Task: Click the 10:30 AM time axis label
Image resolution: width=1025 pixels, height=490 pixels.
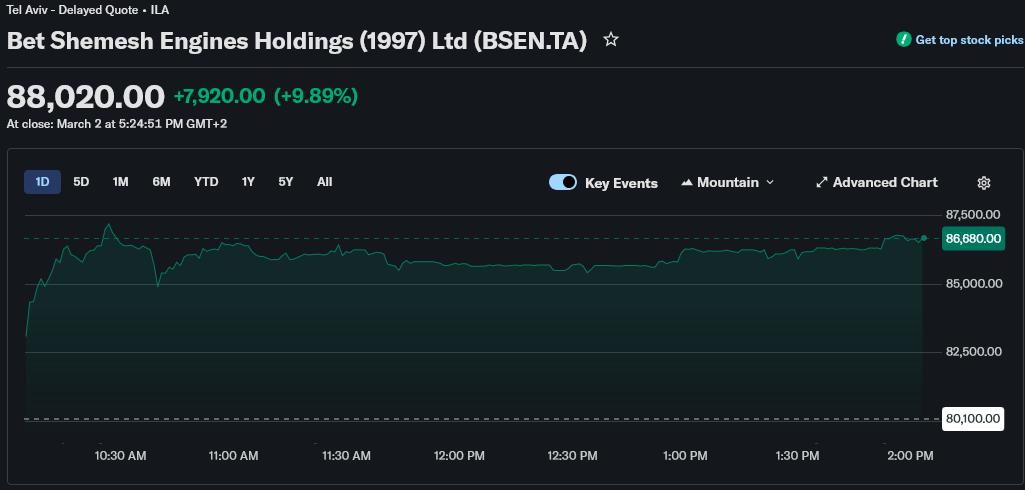Action: click(x=120, y=455)
